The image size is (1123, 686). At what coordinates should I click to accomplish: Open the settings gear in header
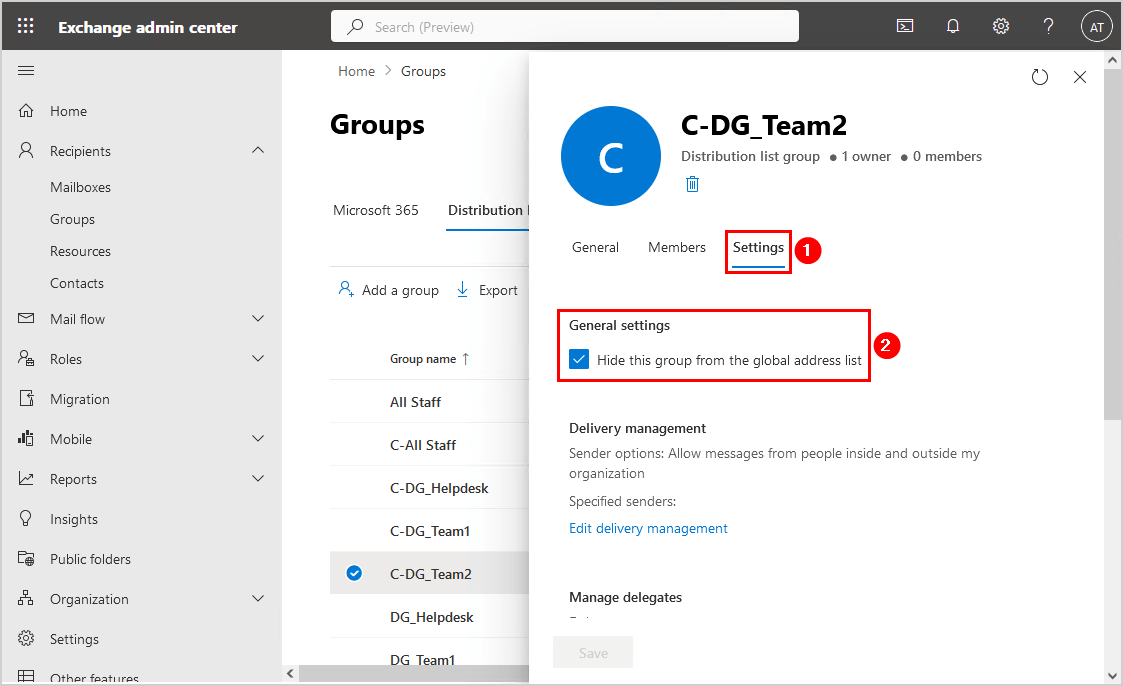coord(1001,27)
